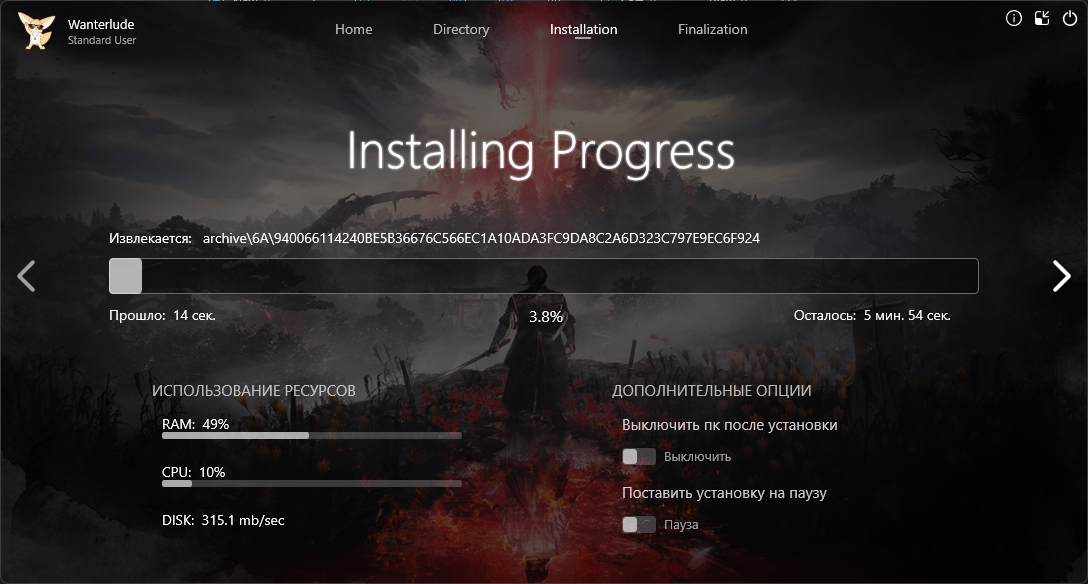The width and height of the screenshot is (1088, 584).
Task: Go to next page with right arrow
Action: [x=1061, y=276]
